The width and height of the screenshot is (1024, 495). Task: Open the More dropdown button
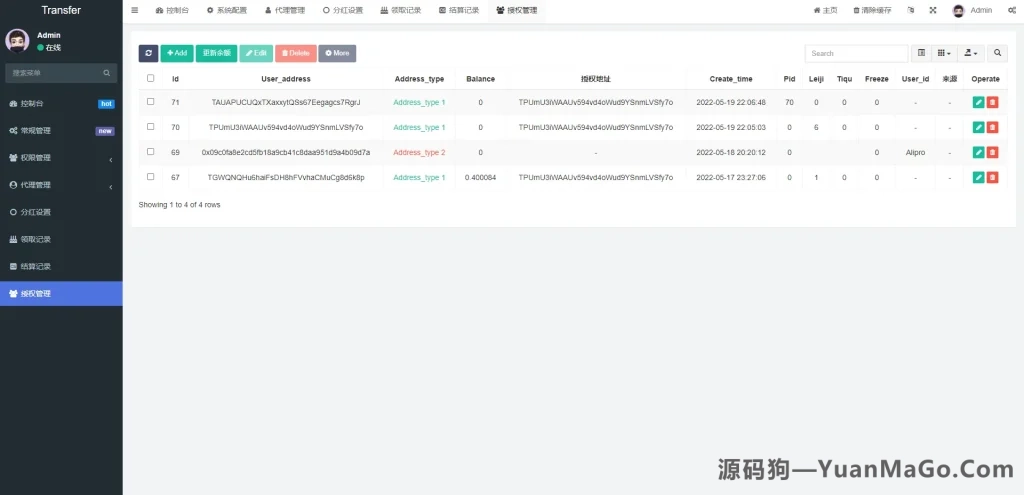pos(337,54)
